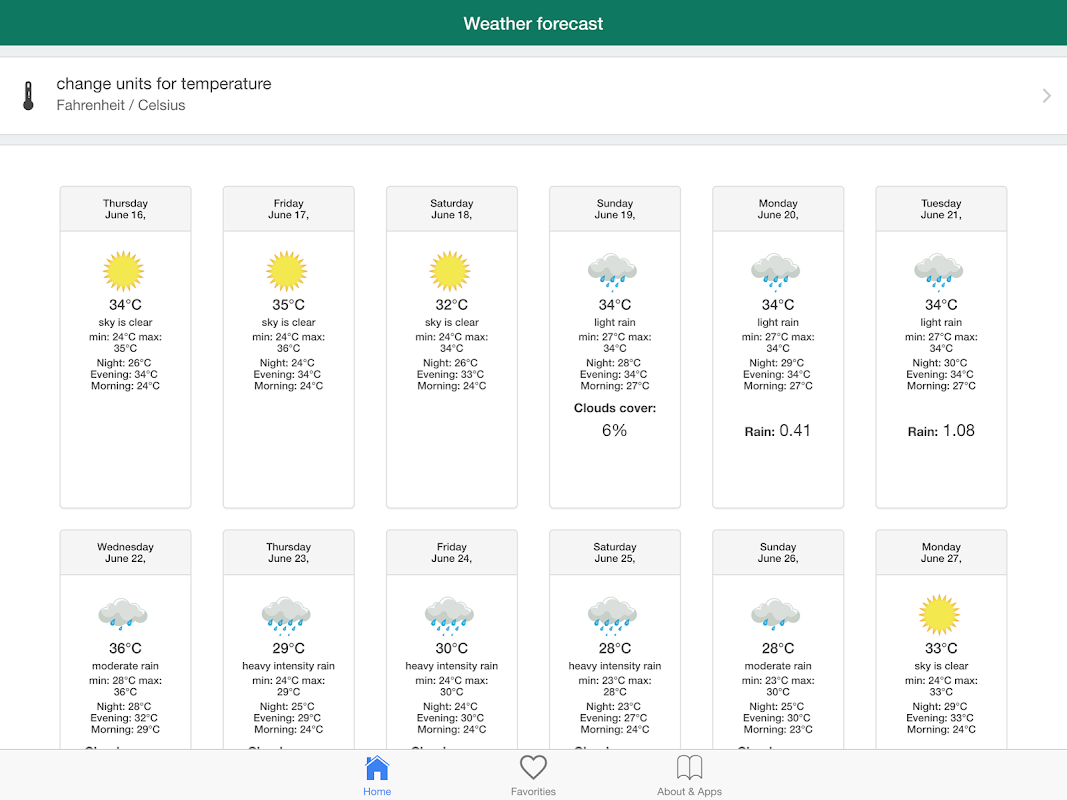Click the rain cloud icon for Wednesday June 22
The width and height of the screenshot is (1067, 800).
pos(123,614)
